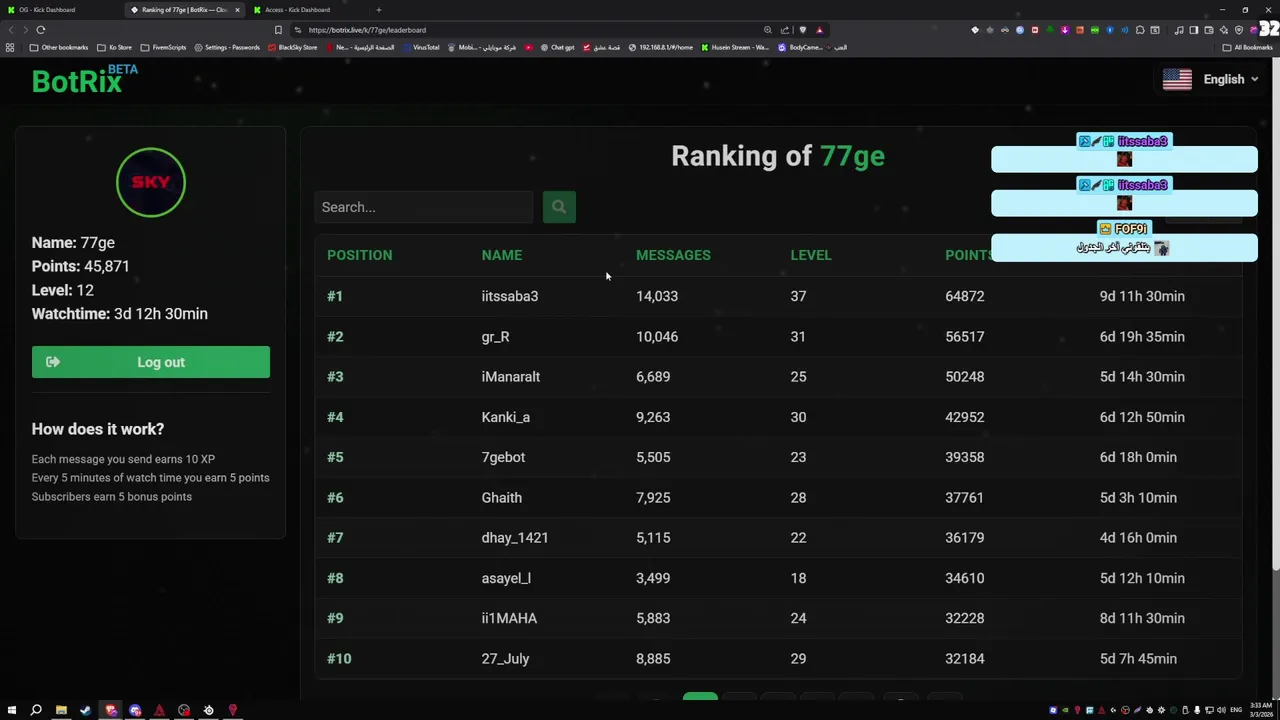Image resolution: width=1280 pixels, height=720 pixels.
Task: Click the Brave shields lion icon
Action: pyautogui.click(x=802, y=30)
